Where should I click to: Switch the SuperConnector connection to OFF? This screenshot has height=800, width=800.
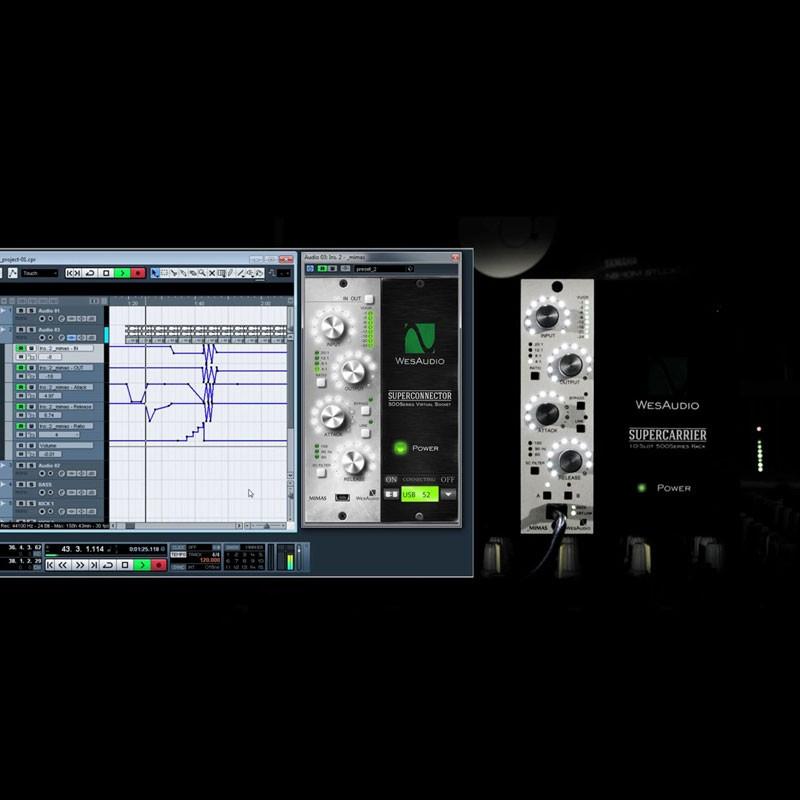click(447, 479)
